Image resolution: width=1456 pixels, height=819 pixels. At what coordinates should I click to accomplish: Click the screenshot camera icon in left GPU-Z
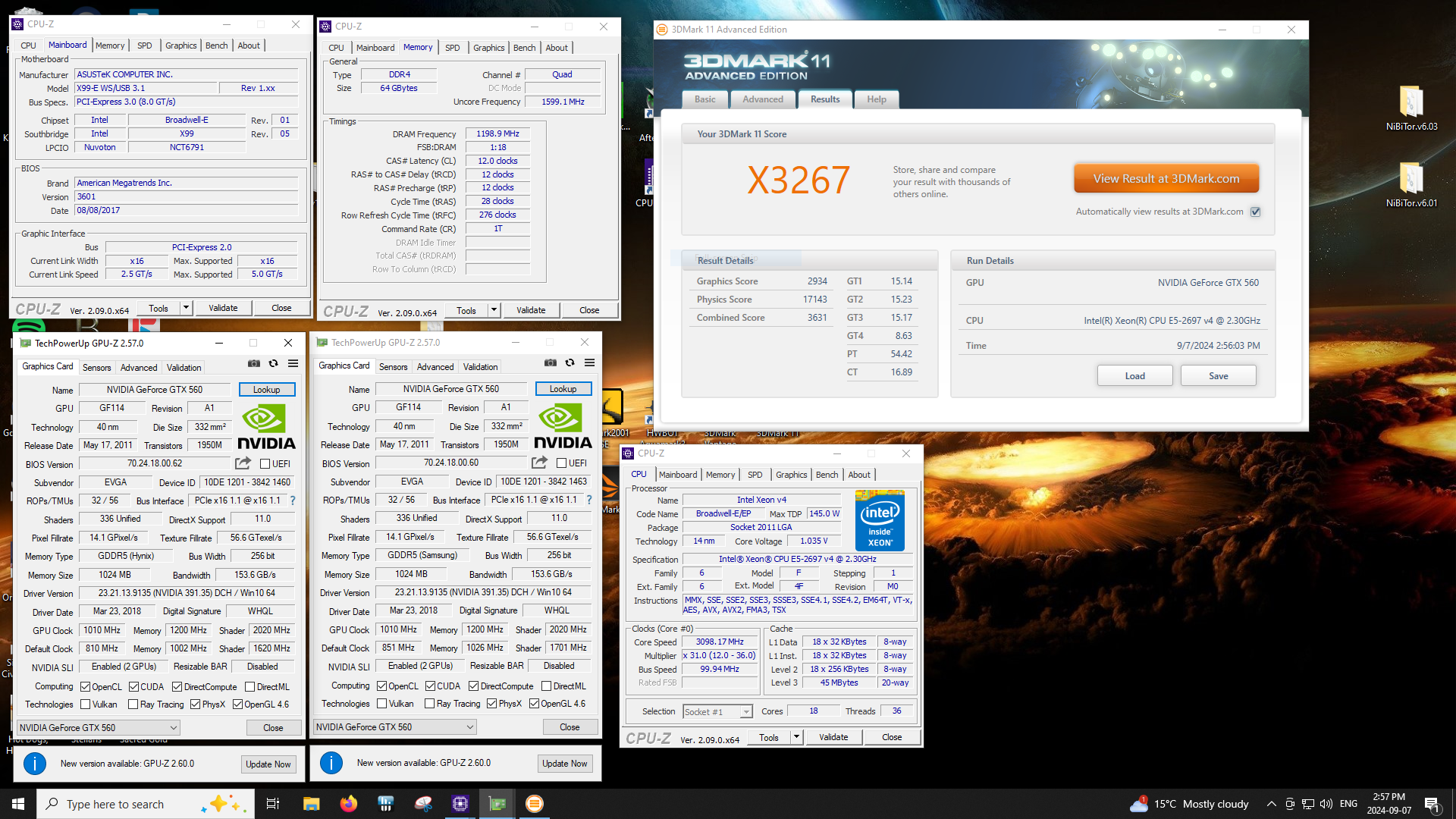[x=253, y=364]
